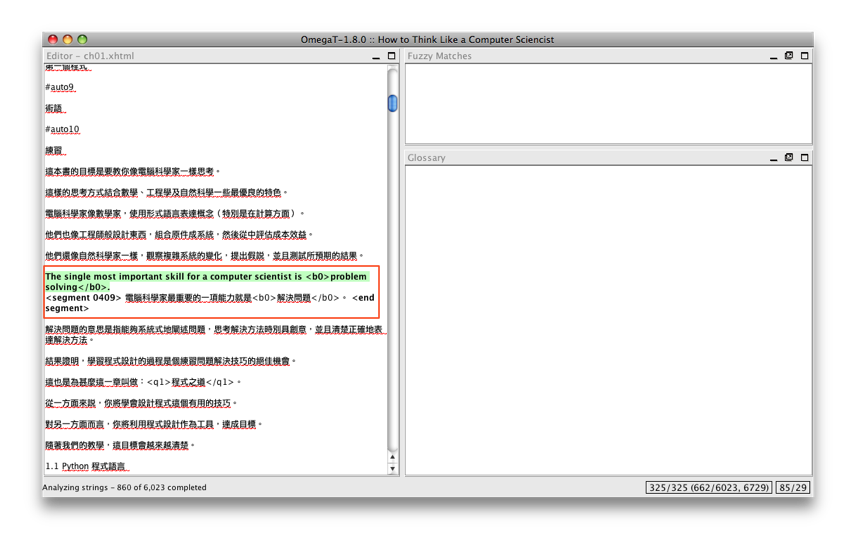Minimize the Editor pane
Image resolution: width=856 pixels, height=550 pixels.
[x=376, y=57]
